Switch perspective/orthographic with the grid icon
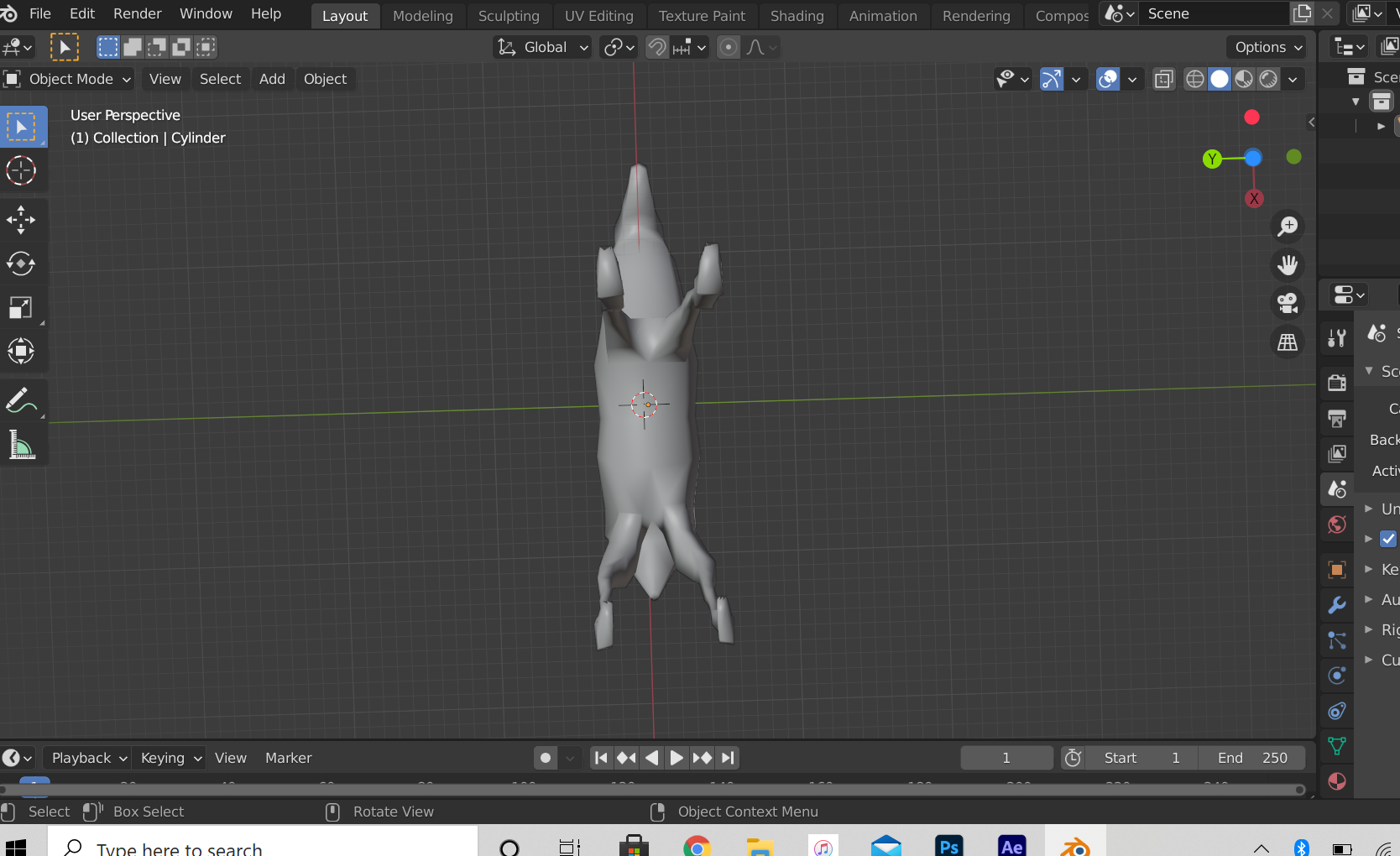Image resolution: width=1400 pixels, height=856 pixels. click(1288, 342)
